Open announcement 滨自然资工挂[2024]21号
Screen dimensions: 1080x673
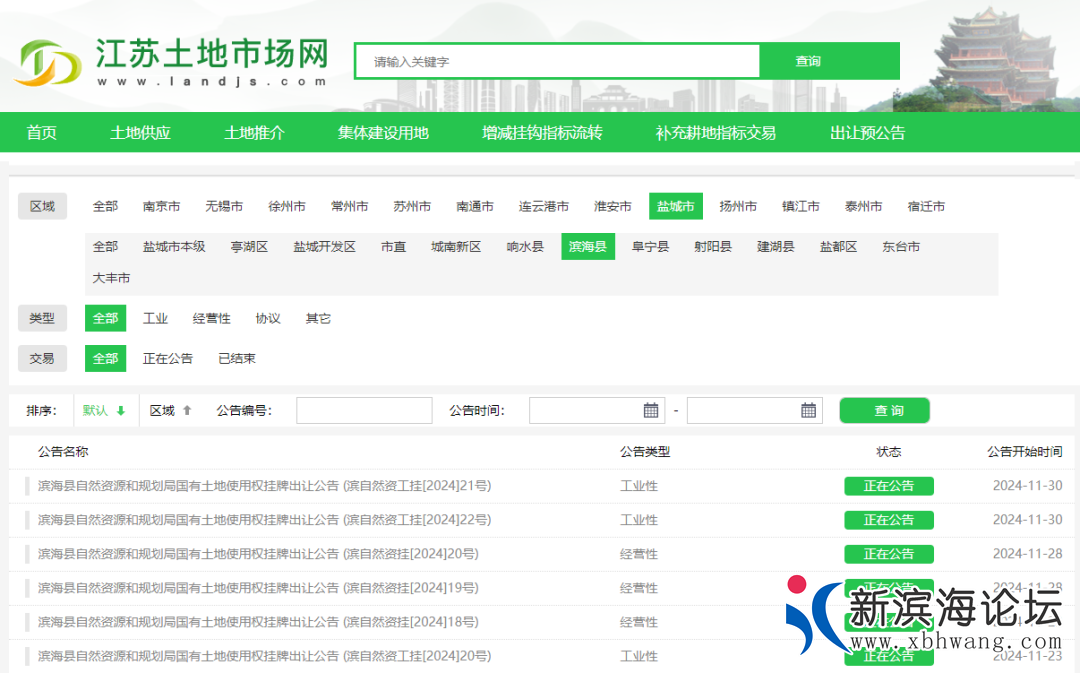264,486
